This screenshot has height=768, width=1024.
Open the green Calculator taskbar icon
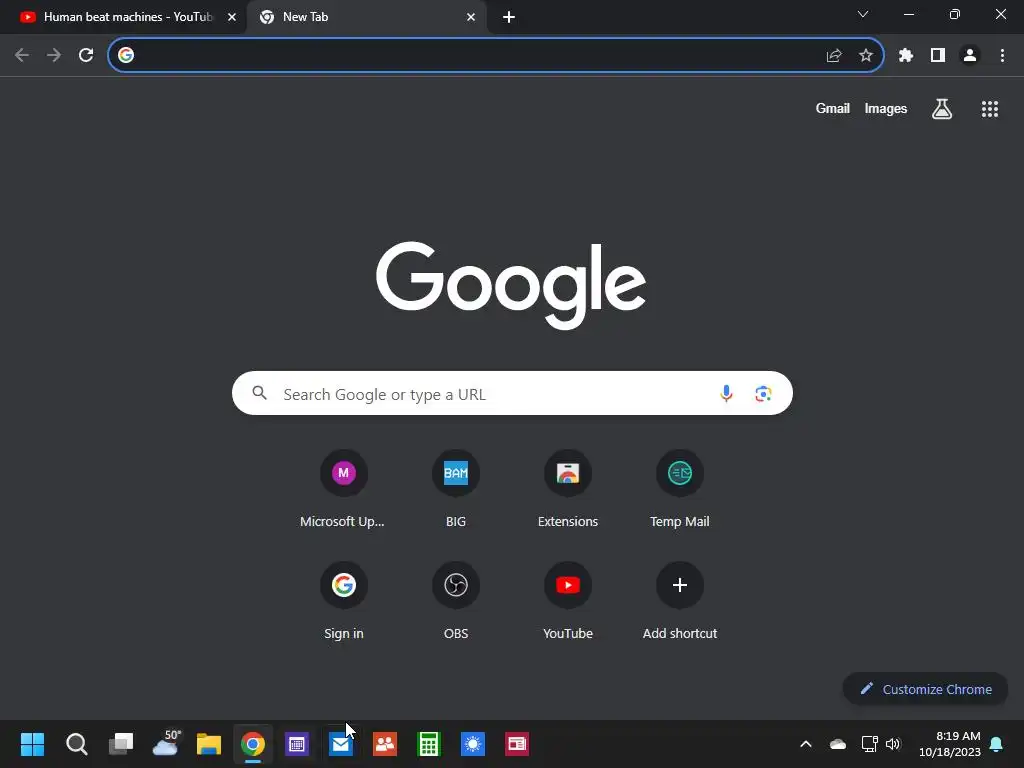[x=428, y=744]
